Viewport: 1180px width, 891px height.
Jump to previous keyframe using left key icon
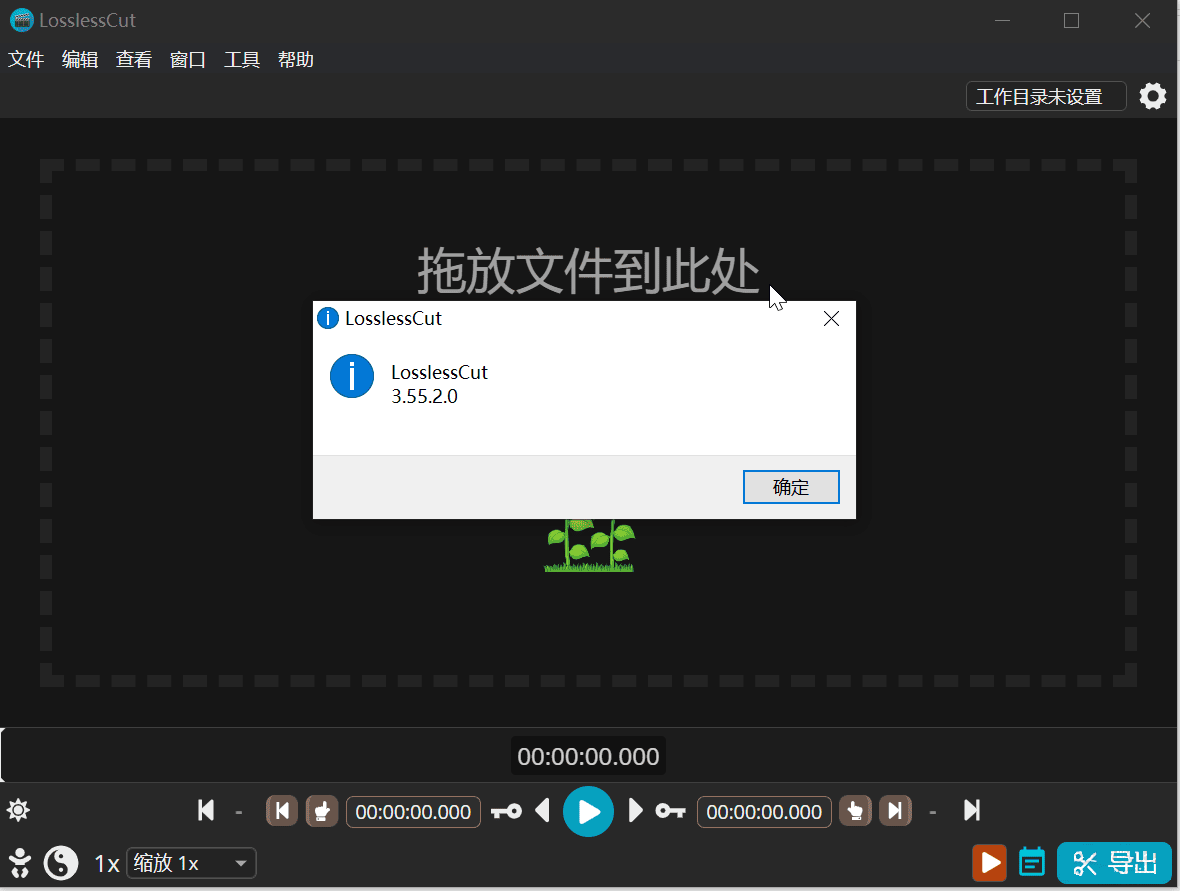[x=506, y=811]
